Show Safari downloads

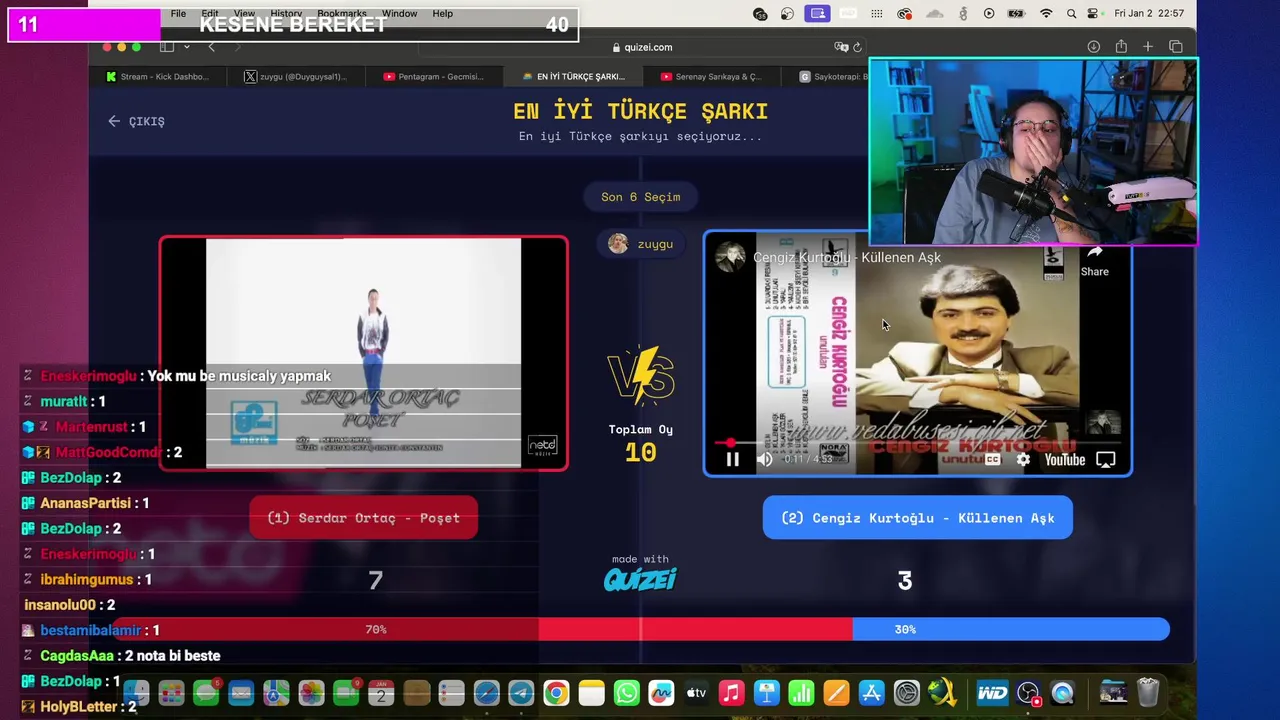coord(1094,47)
